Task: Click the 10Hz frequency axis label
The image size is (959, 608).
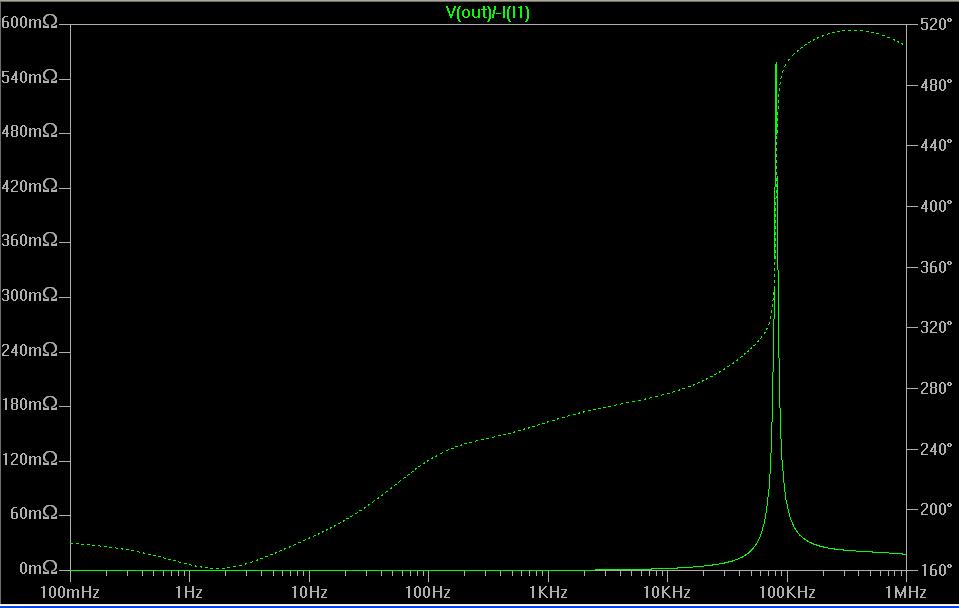Action: coord(309,592)
